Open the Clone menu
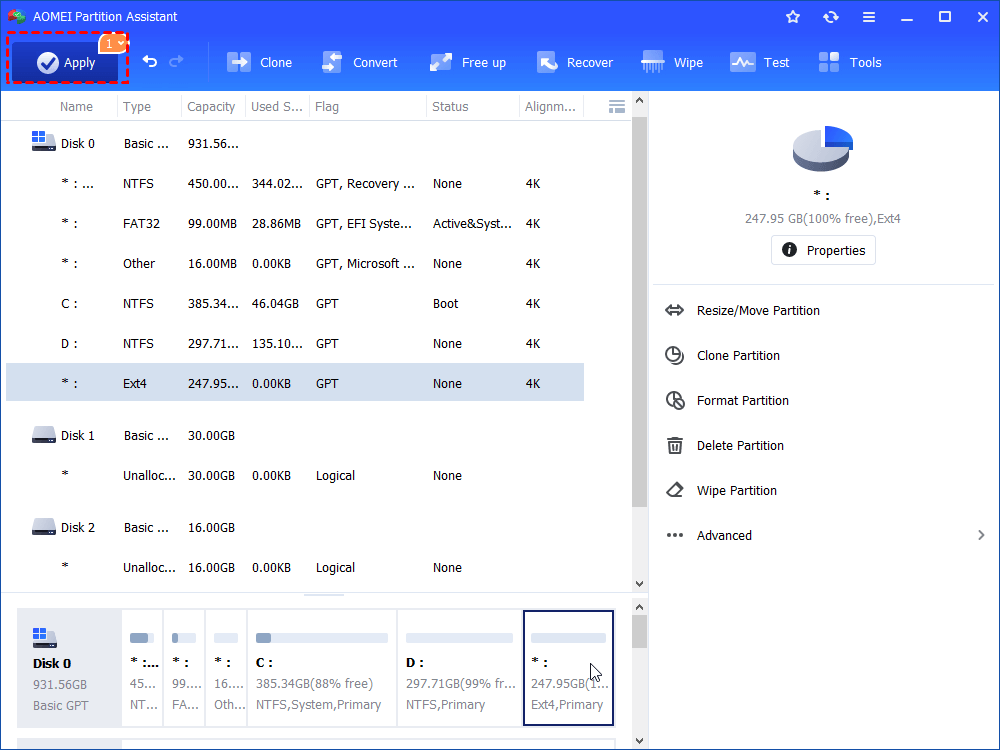Image resolution: width=1000 pixels, height=750 pixels. tap(260, 62)
